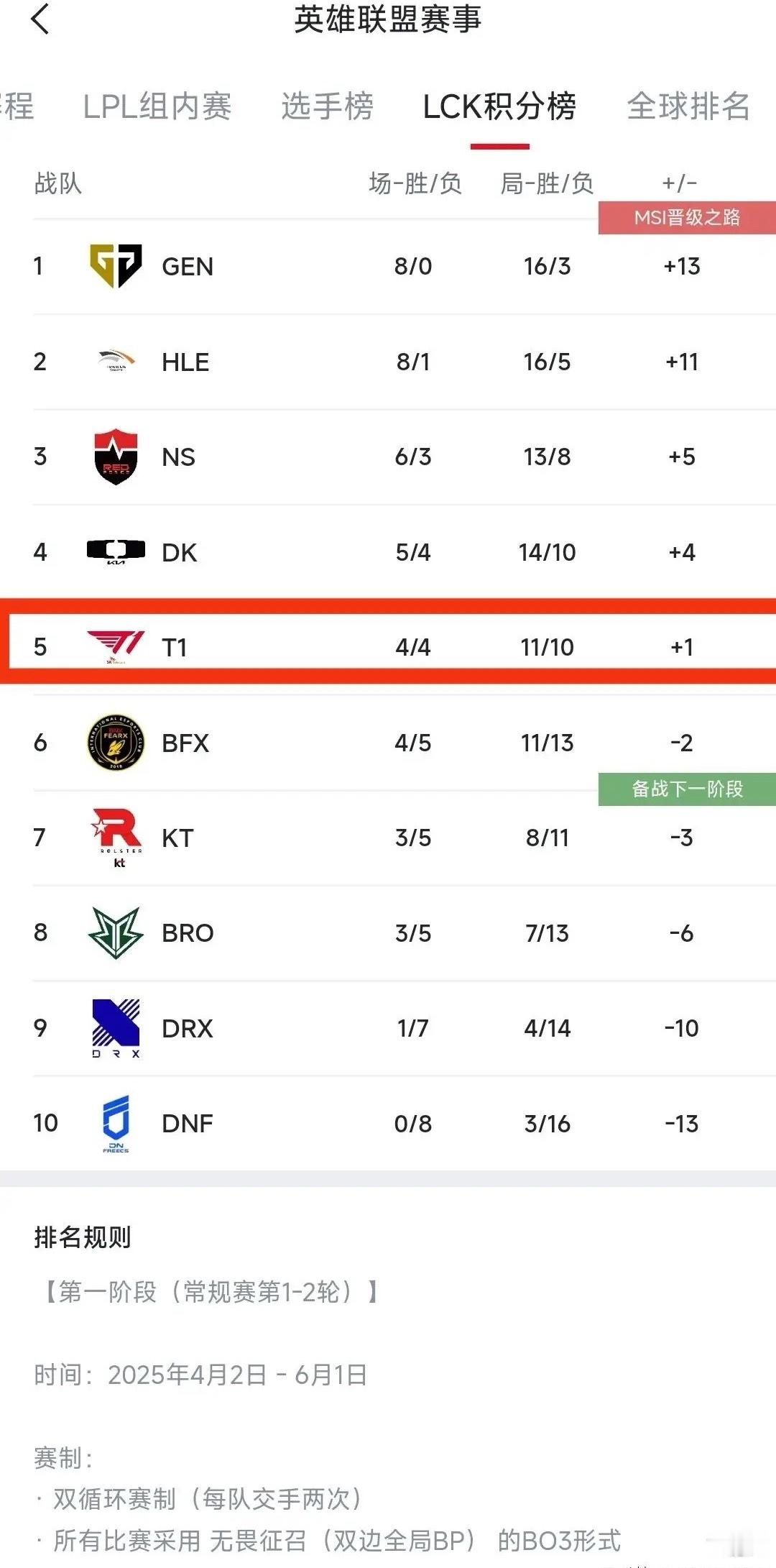Tap the NS Red Force logo
Screen dimensions: 776x1568
(116, 457)
